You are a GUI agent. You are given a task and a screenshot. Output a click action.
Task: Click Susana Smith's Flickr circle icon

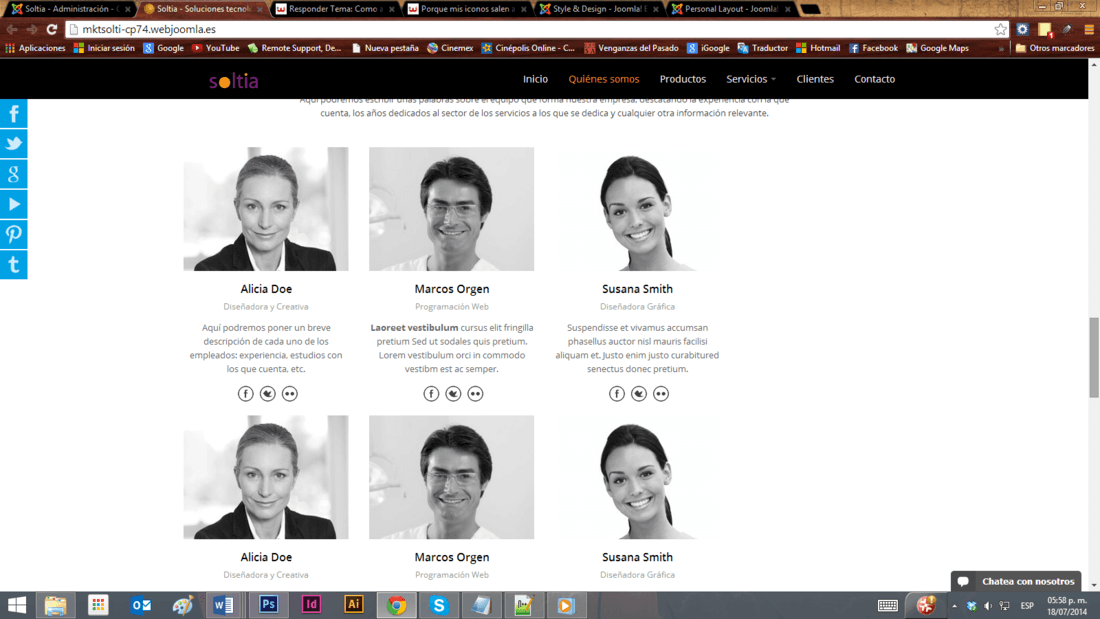tap(661, 394)
